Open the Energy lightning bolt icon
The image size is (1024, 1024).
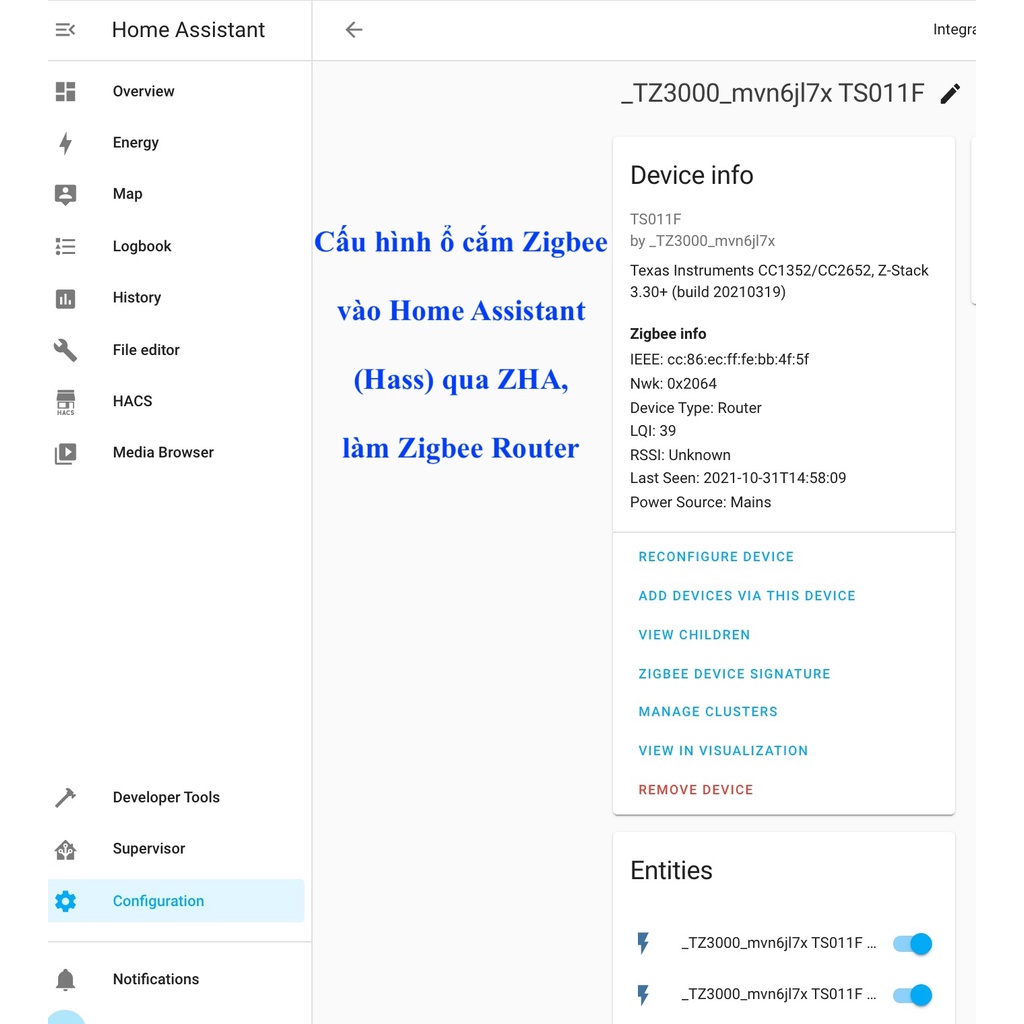pyautogui.click(x=65, y=143)
